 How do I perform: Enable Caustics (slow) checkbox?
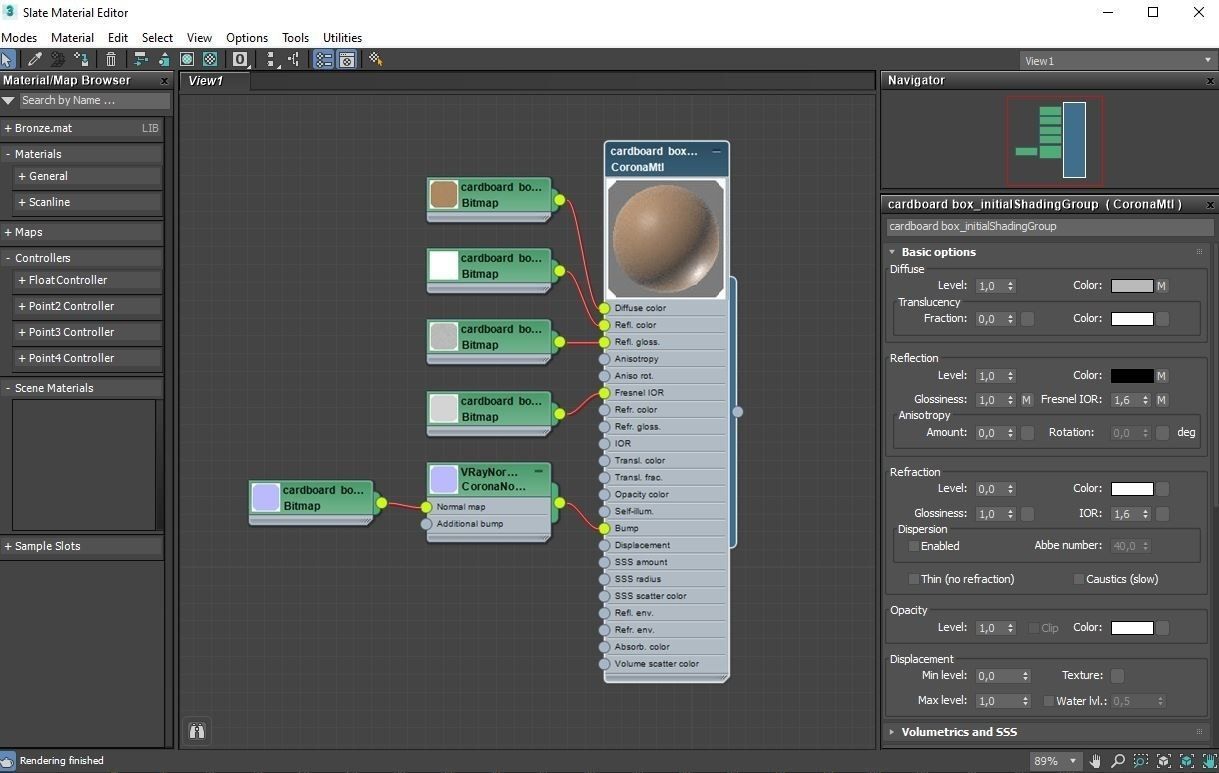tap(1078, 579)
